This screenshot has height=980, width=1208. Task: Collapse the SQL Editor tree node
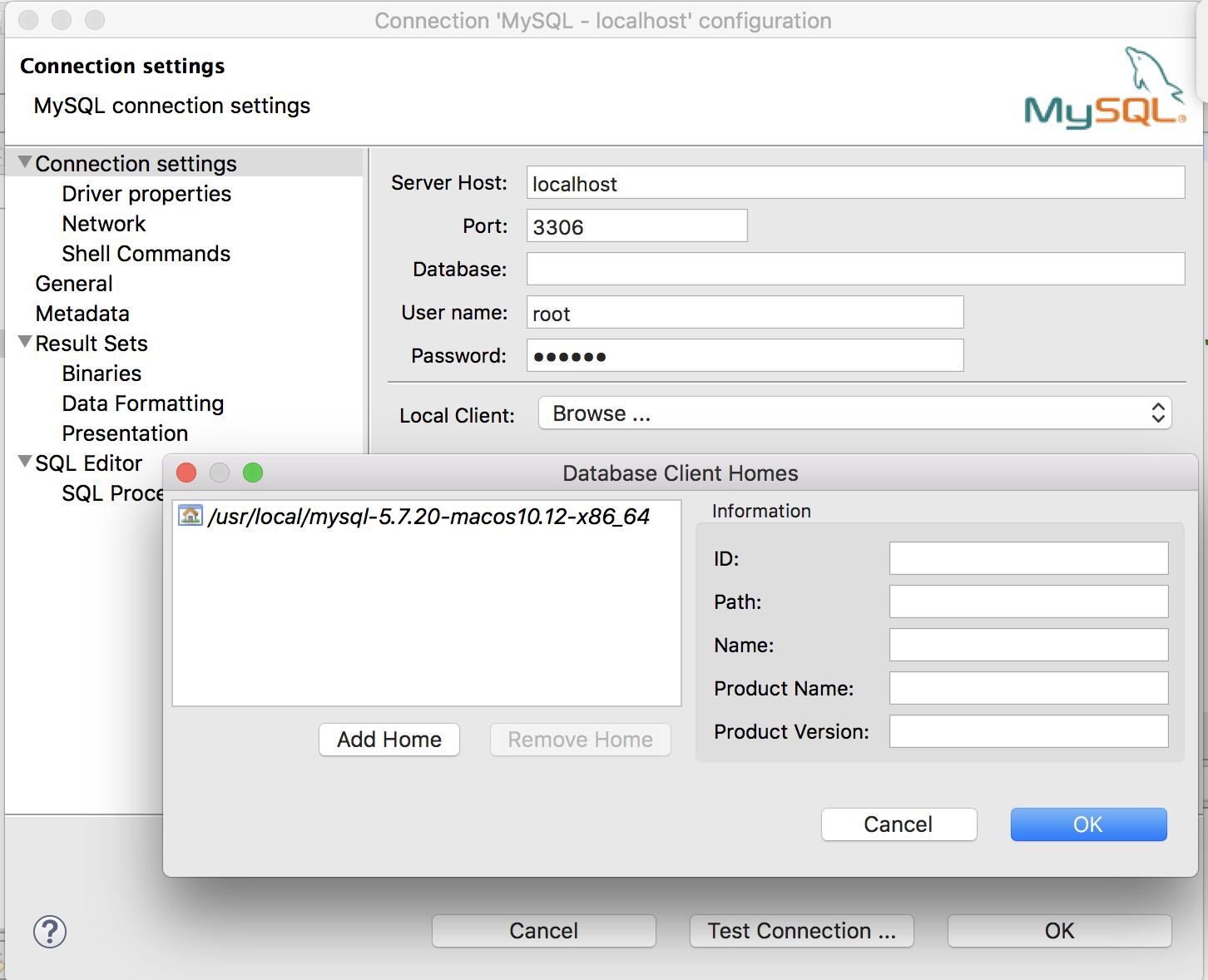pyautogui.click(x=25, y=462)
